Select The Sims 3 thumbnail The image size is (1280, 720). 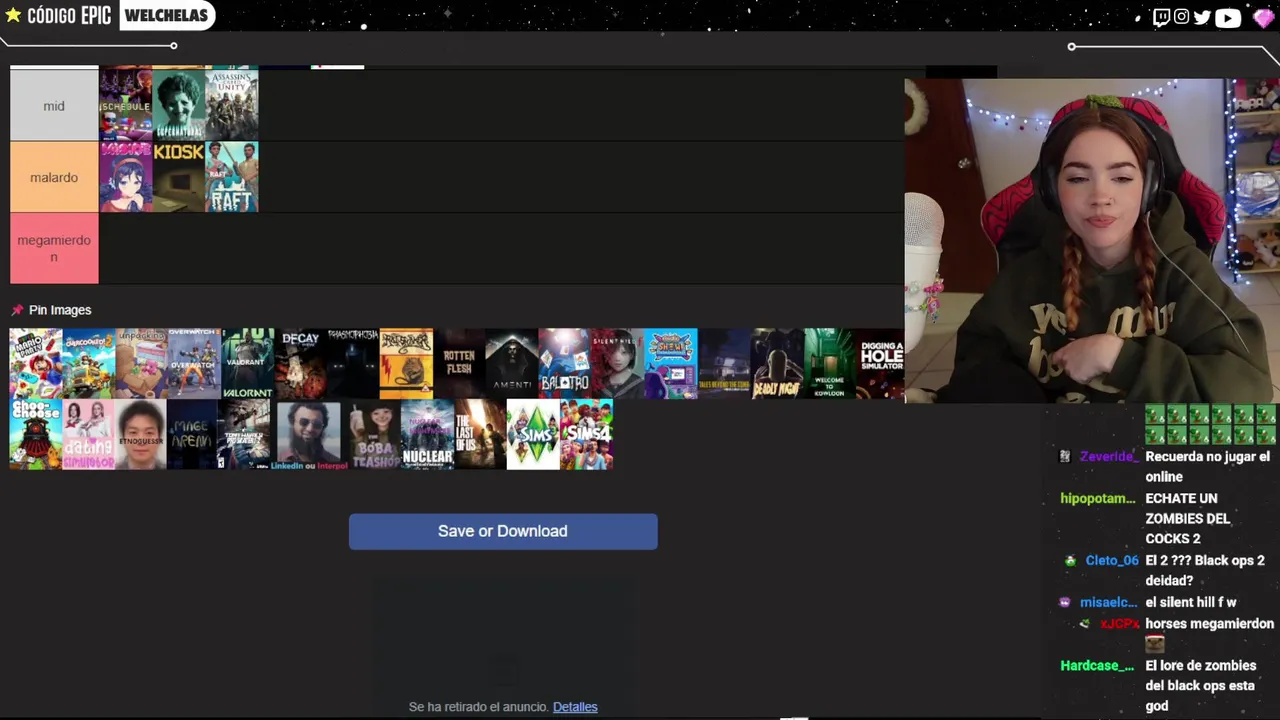pyautogui.click(x=533, y=435)
